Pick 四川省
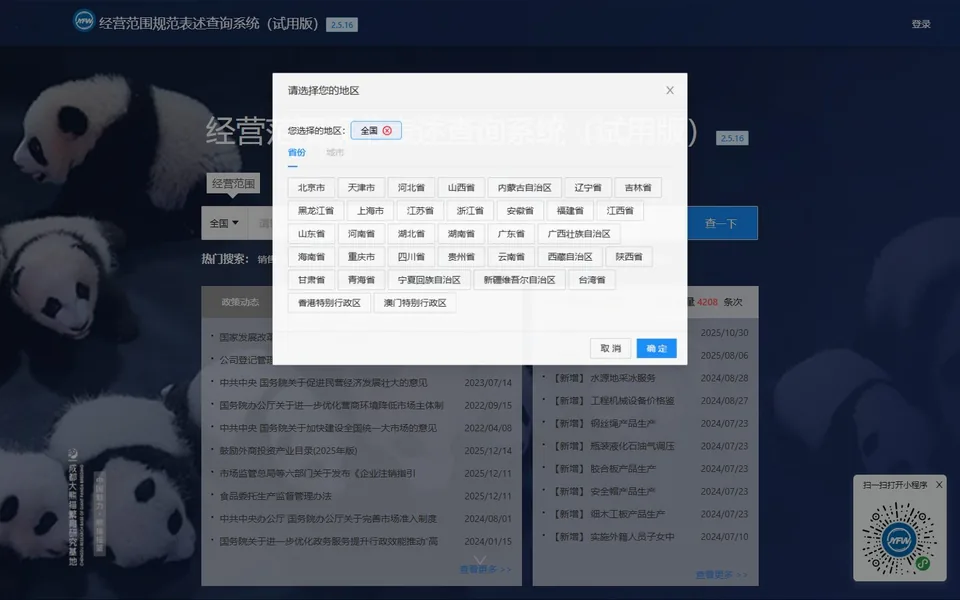Viewport: 960px width, 600px height. 411,257
